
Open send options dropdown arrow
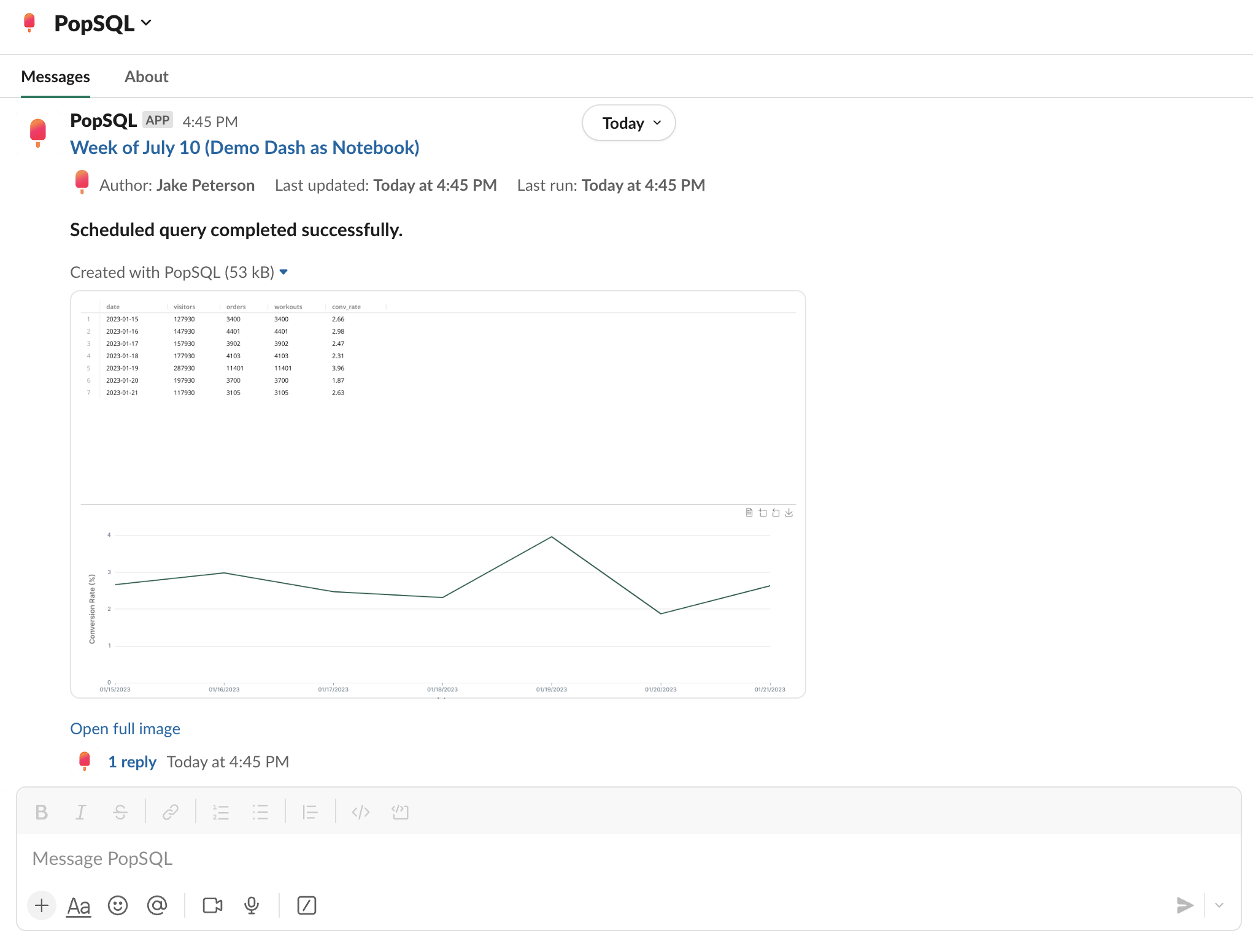tap(1219, 905)
